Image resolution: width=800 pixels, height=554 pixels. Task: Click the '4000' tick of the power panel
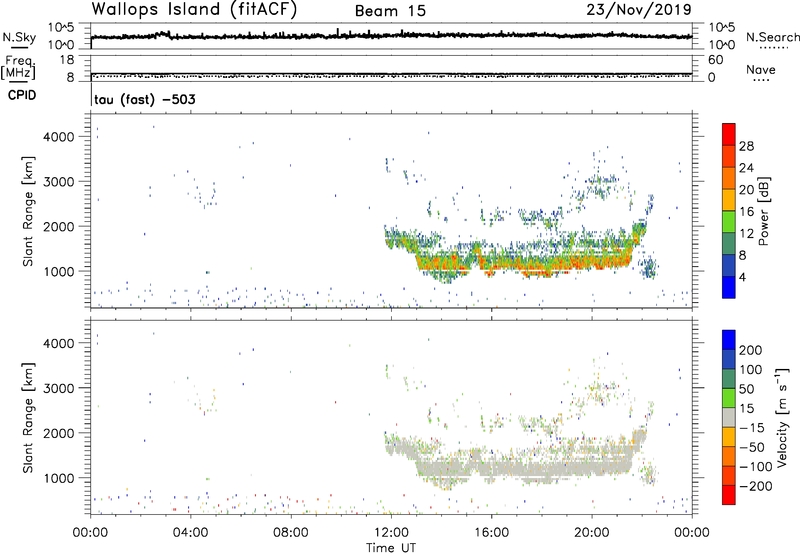click(59, 137)
